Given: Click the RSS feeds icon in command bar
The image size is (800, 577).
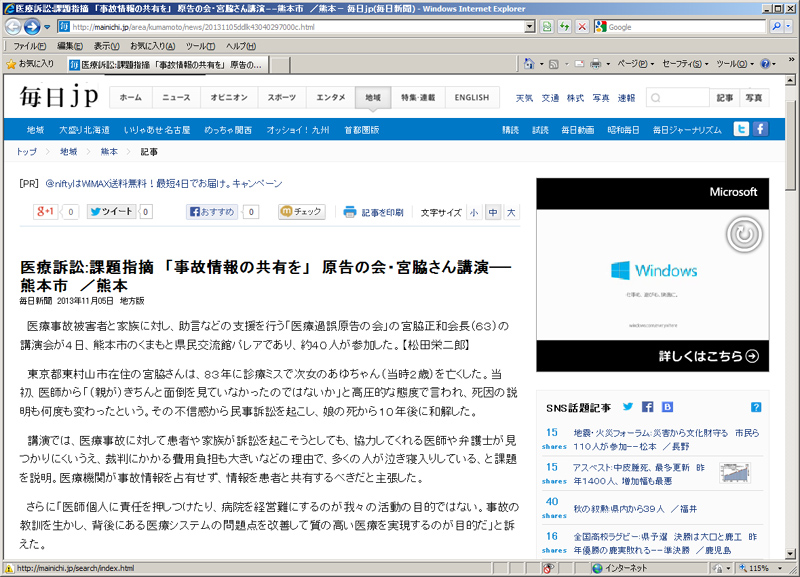Looking at the screenshot, I should coord(554,64).
